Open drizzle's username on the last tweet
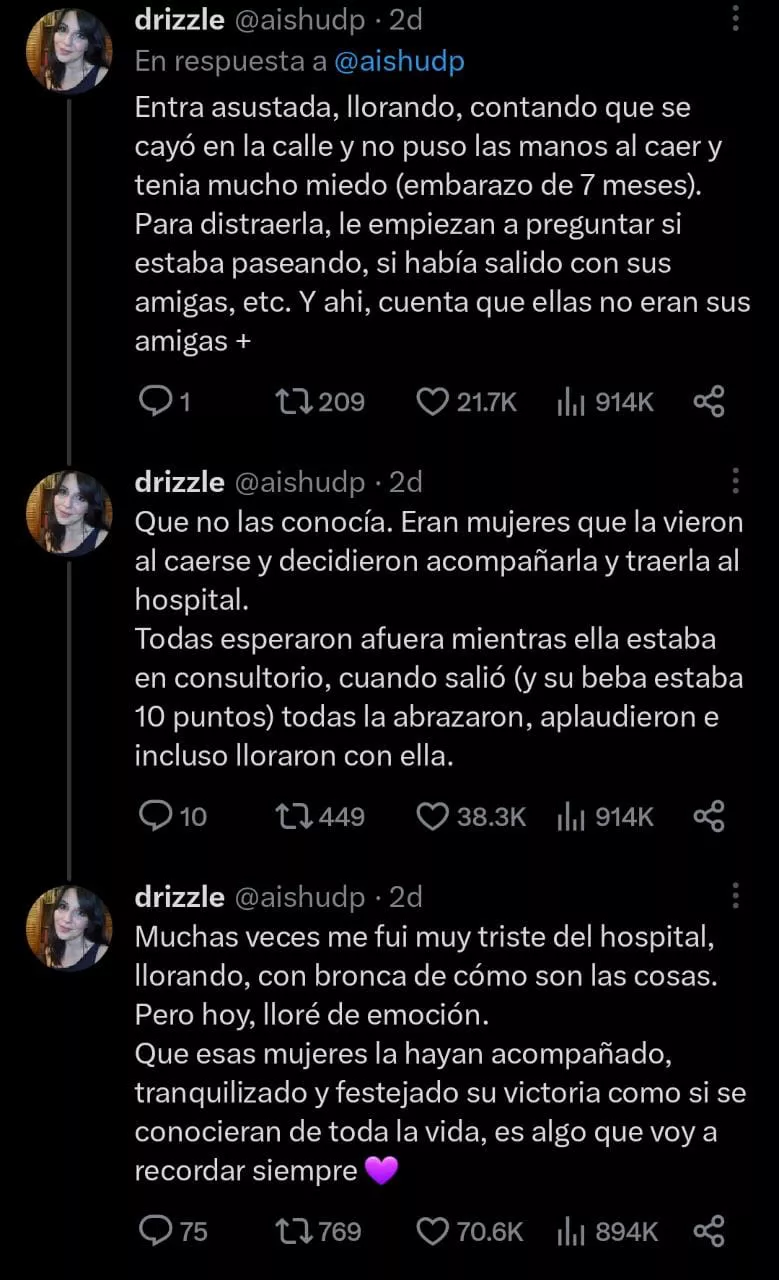The width and height of the screenshot is (779, 1280). [x=179, y=897]
